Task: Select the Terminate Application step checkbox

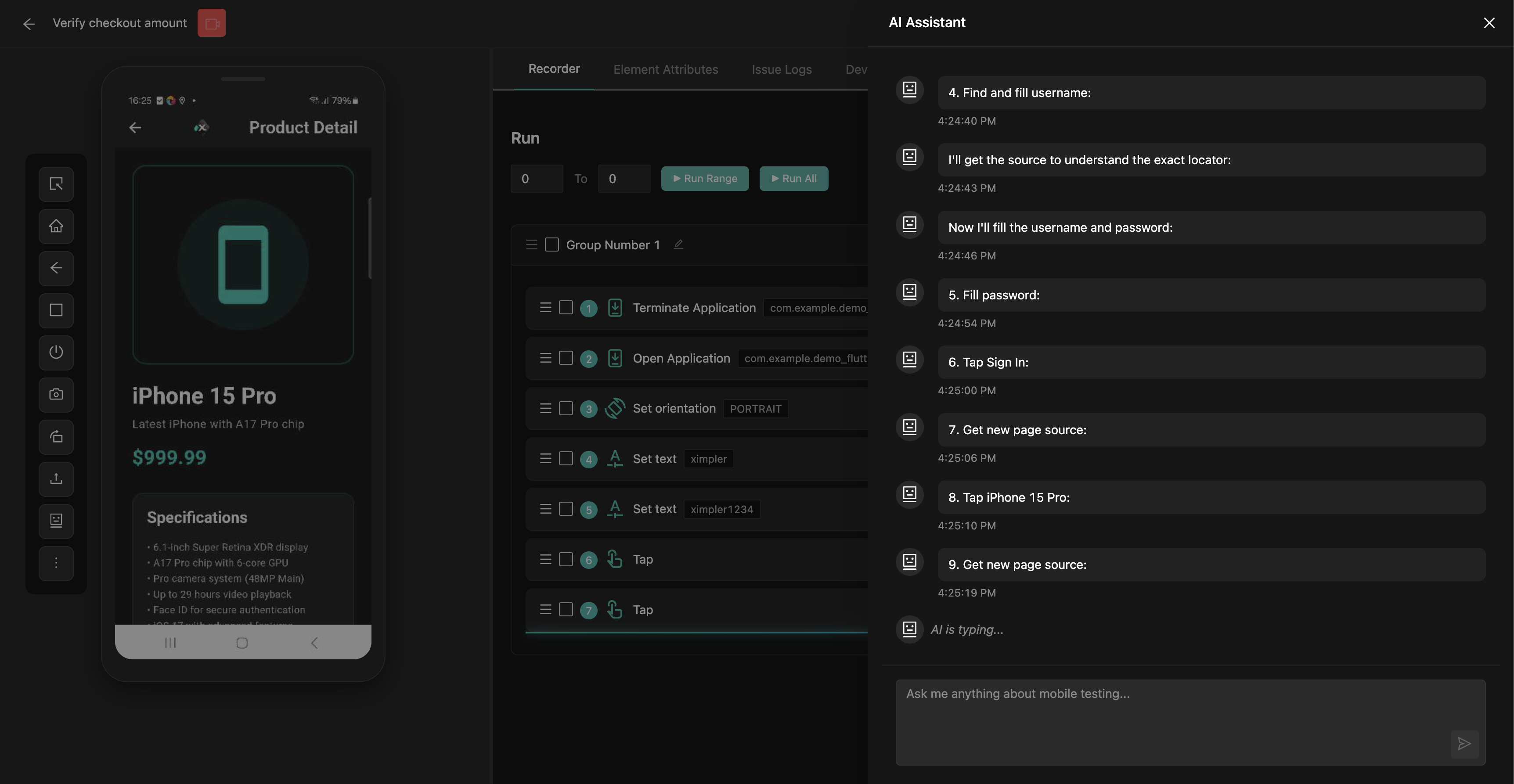Action: click(x=566, y=307)
